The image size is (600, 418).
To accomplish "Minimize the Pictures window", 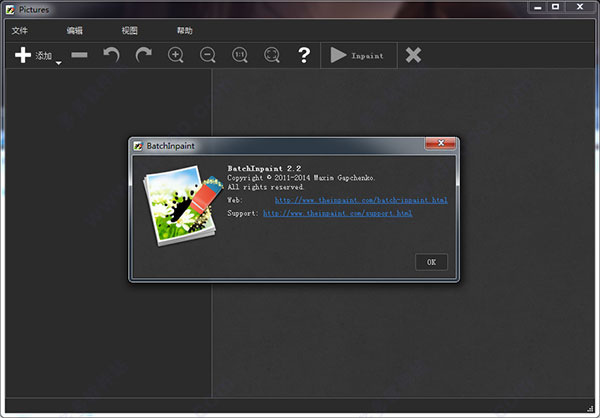I will coord(538,7).
